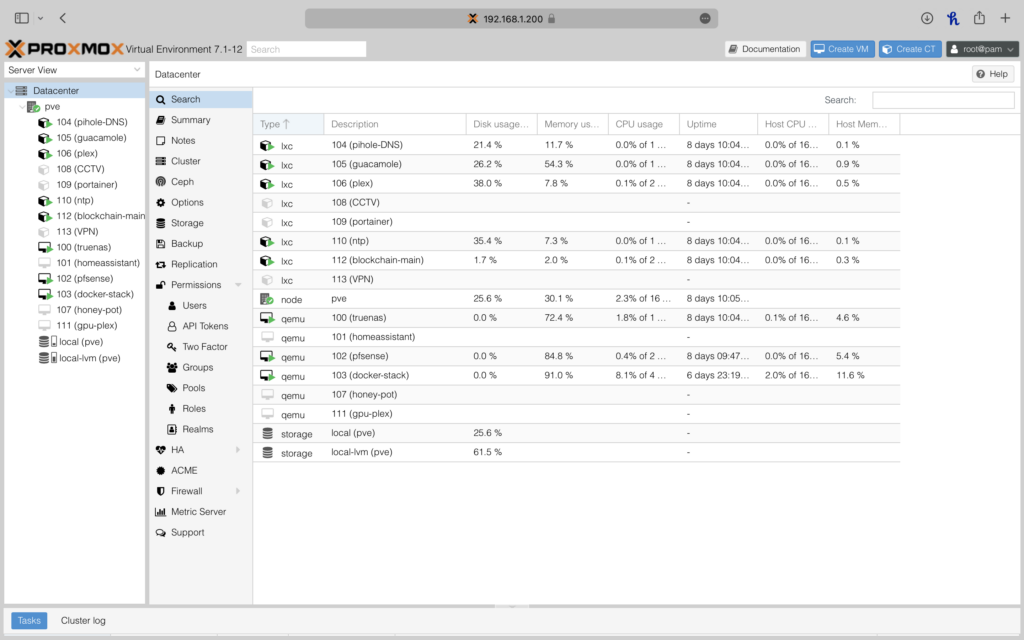Click stopped container icon for 108 (CCTV) in tree
The image size is (1024, 640).
44,169
